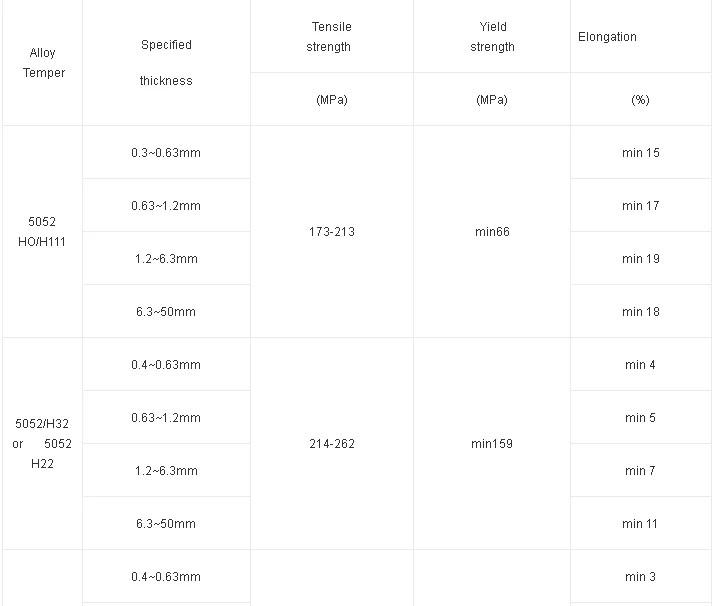Click the min66 yield strength value
Screen dimensions: 713x606
coord(492,232)
